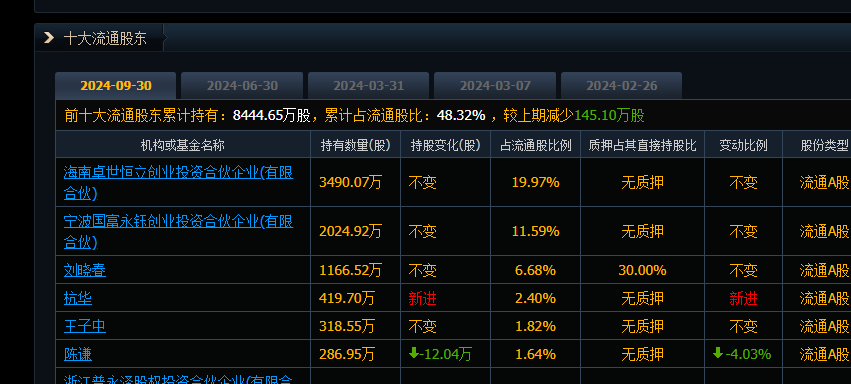Open 海南卓世恒立创业投资合伙企业 shareholder link

[179, 183]
